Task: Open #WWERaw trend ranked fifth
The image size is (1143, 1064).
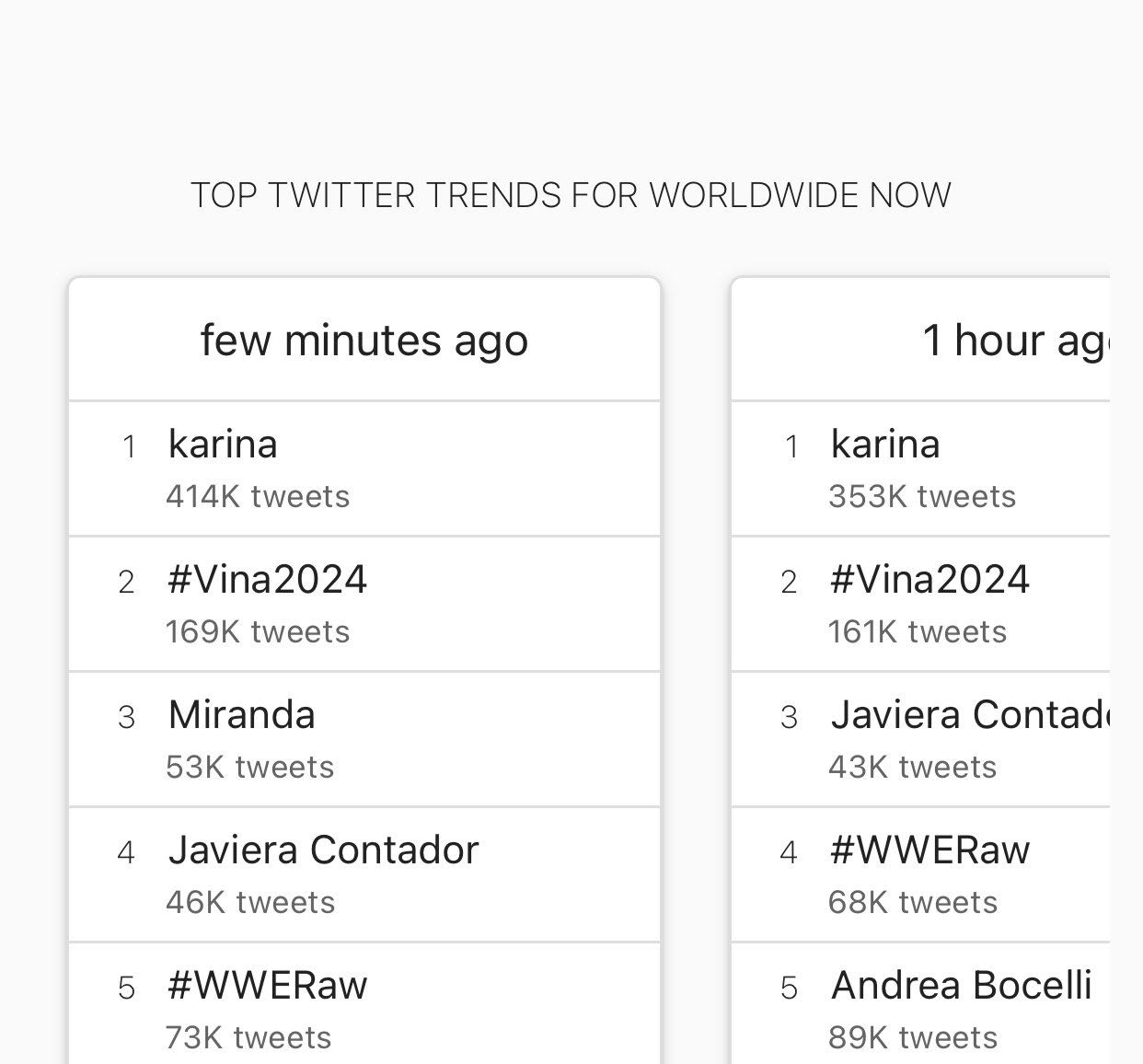Action: [x=268, y=986]
